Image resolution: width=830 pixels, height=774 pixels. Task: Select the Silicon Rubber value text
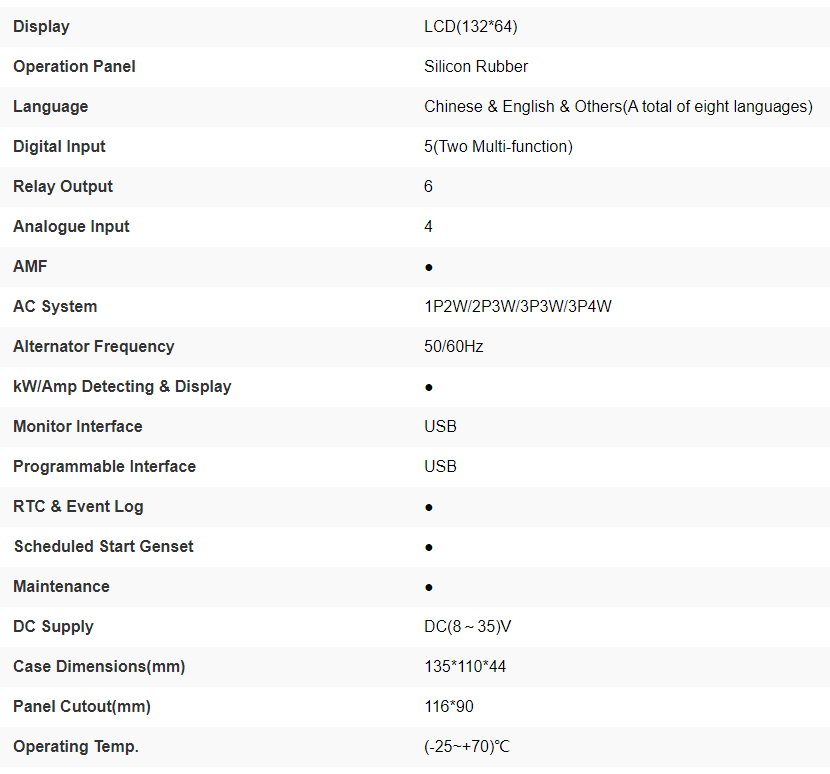click(x=476, y=66)
